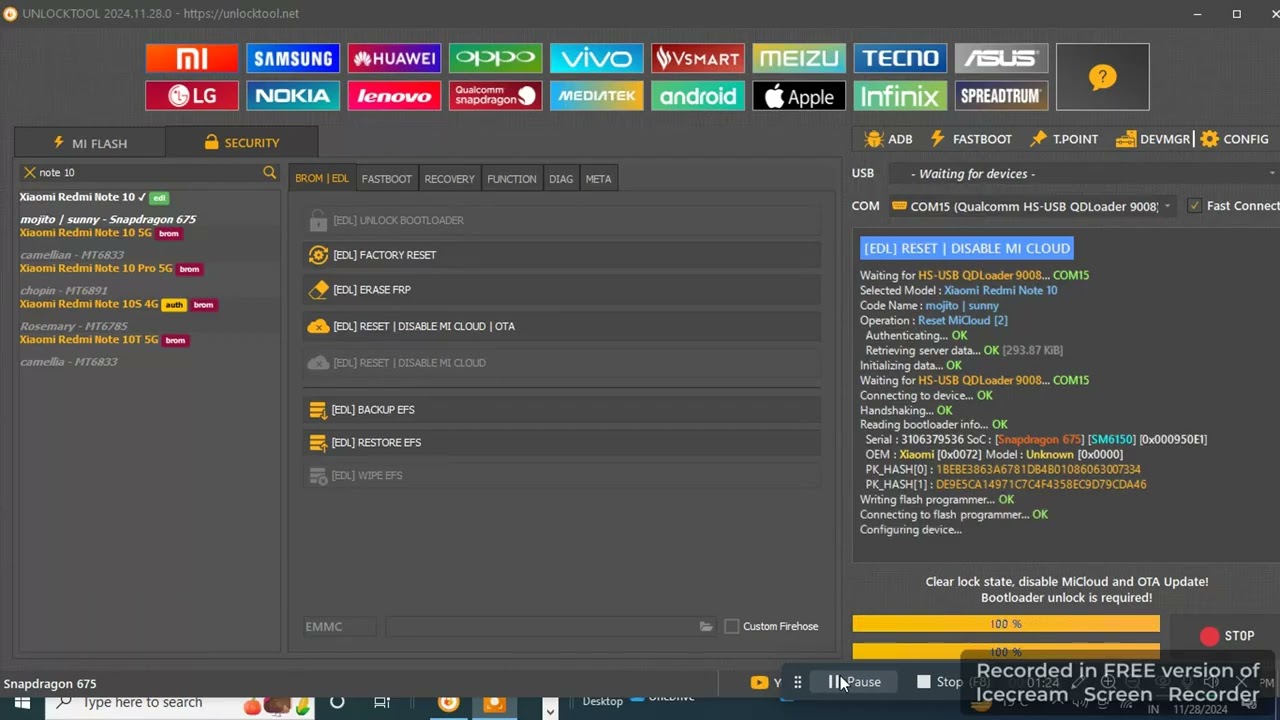
Task: Select the Spreadtrum brand logo
Action: [x=1001, y=96]
